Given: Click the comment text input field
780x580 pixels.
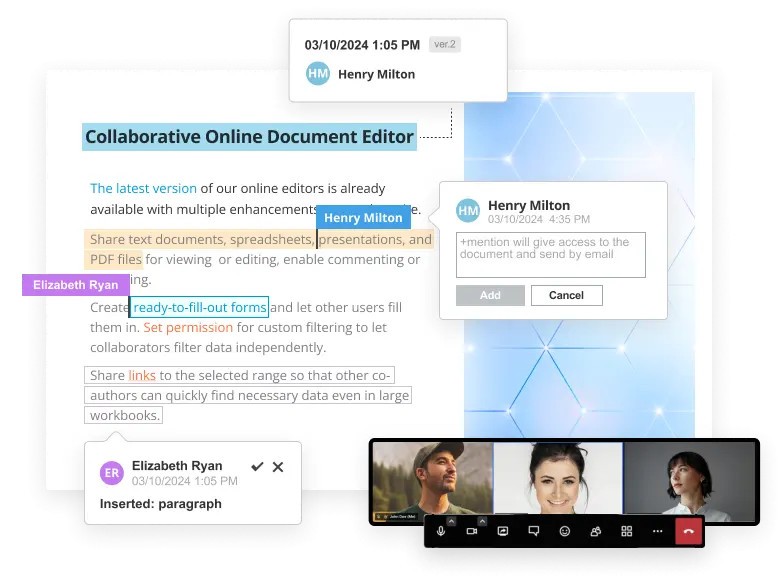Looking at the screenshot, I should (x=551, y=255).
